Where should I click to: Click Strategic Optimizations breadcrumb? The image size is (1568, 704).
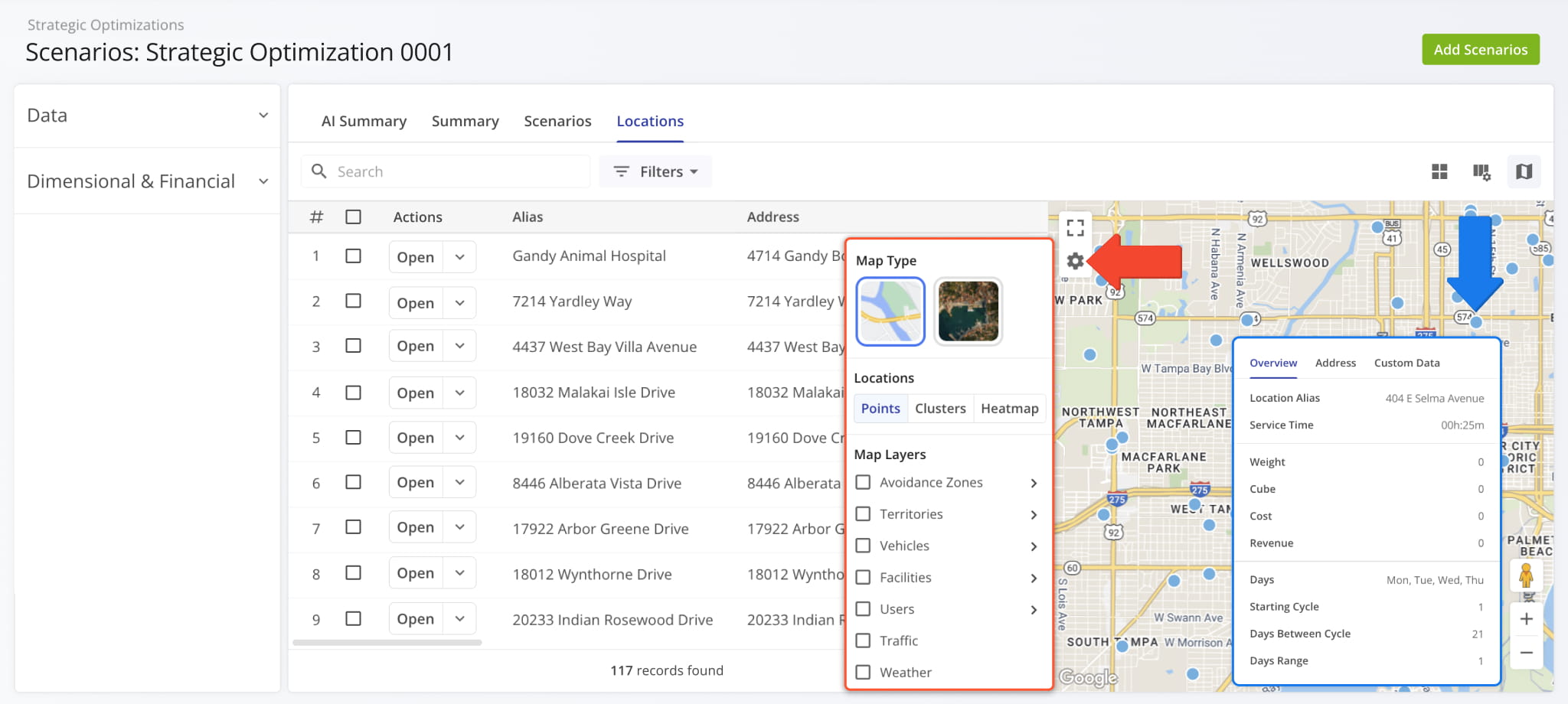point(106,24)
